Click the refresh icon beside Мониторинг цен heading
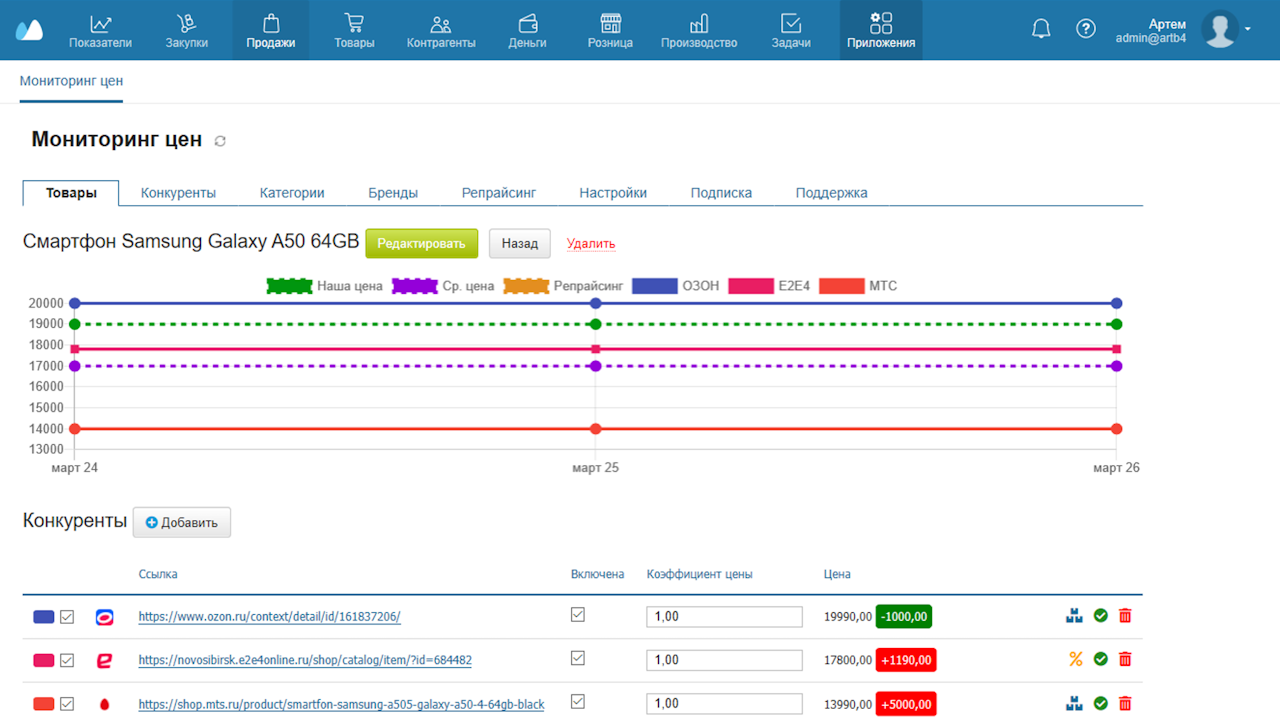Screen dimensions: 1280x720 (220, 141)
